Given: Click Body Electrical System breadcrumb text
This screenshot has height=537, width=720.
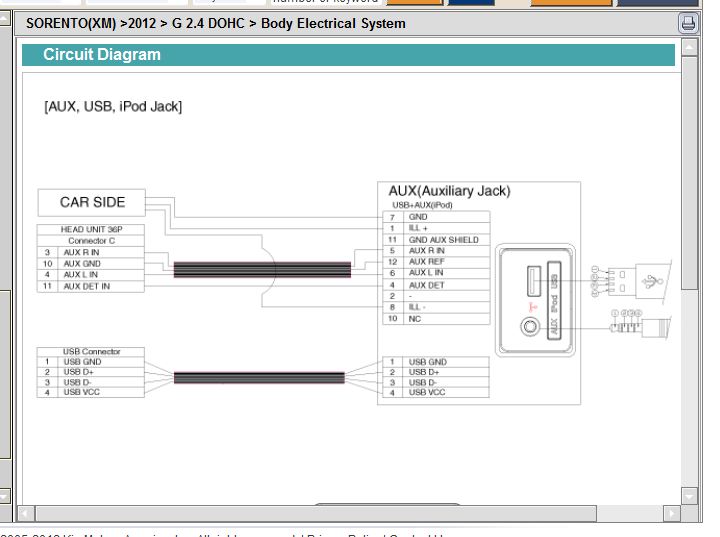Looking at the screenshot, I should (x=333, y=23).
